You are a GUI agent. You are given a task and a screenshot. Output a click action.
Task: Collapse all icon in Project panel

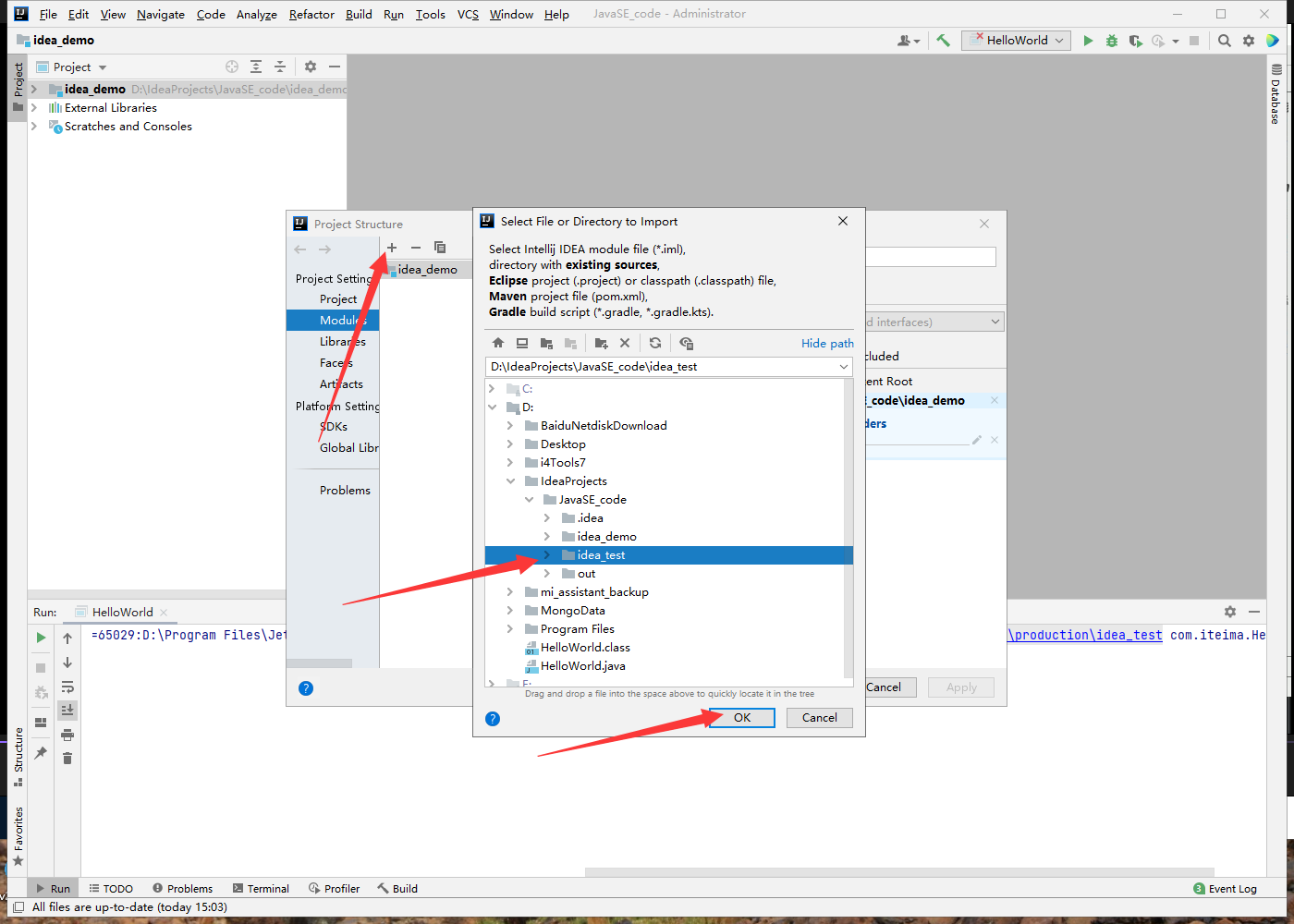pos(280,67)
